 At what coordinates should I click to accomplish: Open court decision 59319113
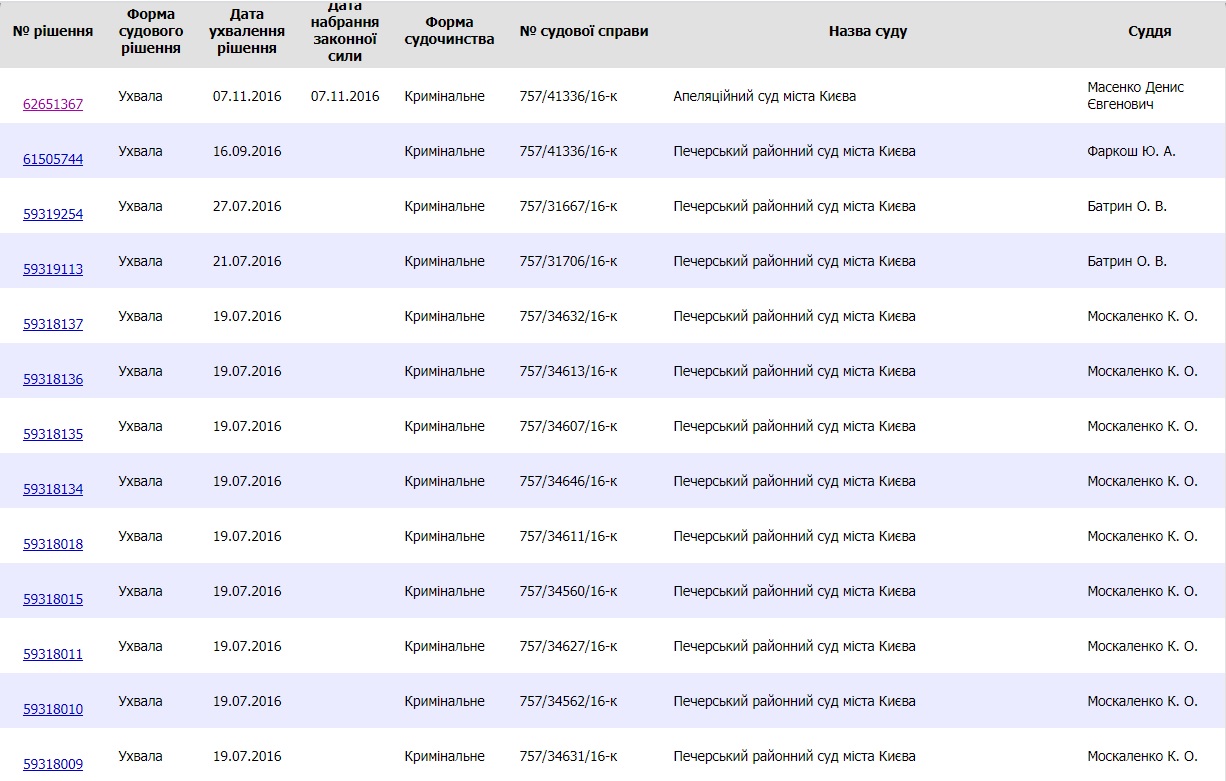tap(53, 269)
